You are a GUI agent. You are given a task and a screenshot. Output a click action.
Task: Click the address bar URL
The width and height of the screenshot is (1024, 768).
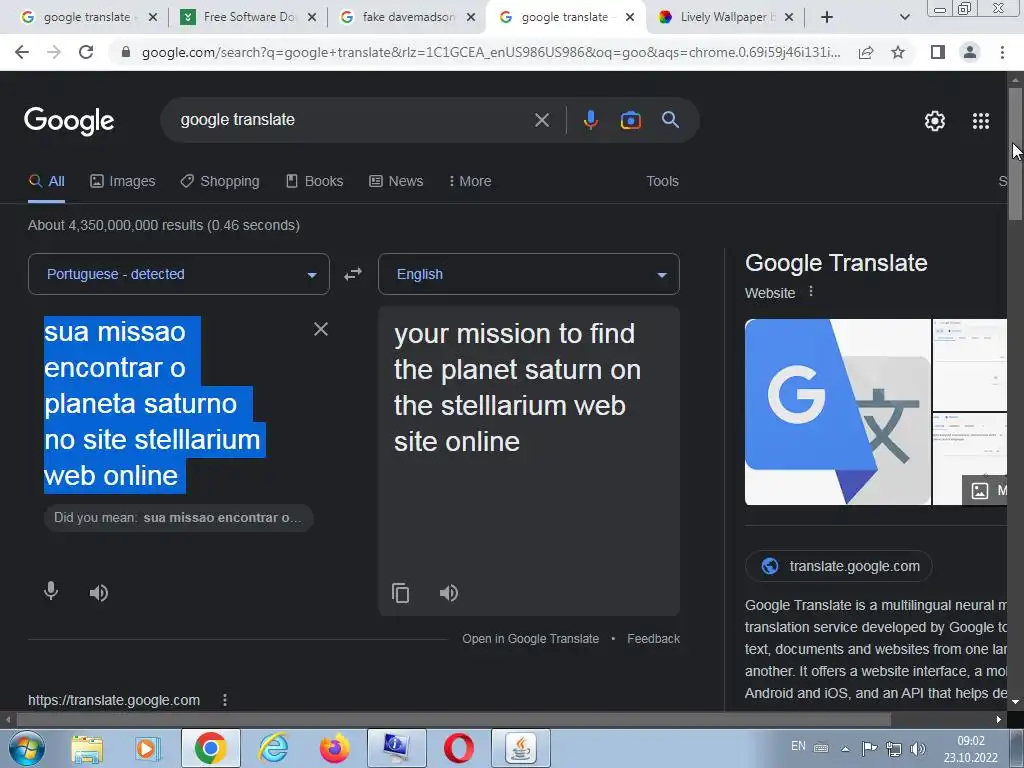pyautogui.click(x=490, y=52)
